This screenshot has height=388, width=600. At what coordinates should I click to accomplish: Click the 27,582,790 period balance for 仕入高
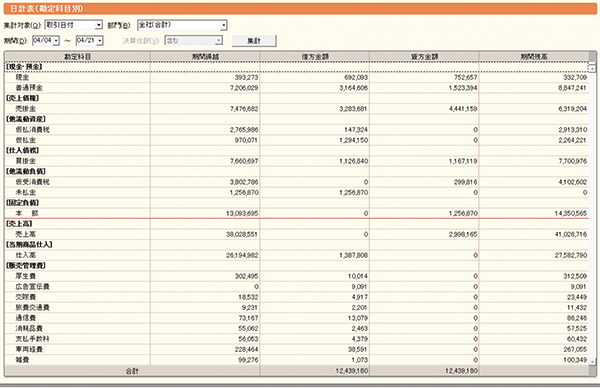click(571, 255)
